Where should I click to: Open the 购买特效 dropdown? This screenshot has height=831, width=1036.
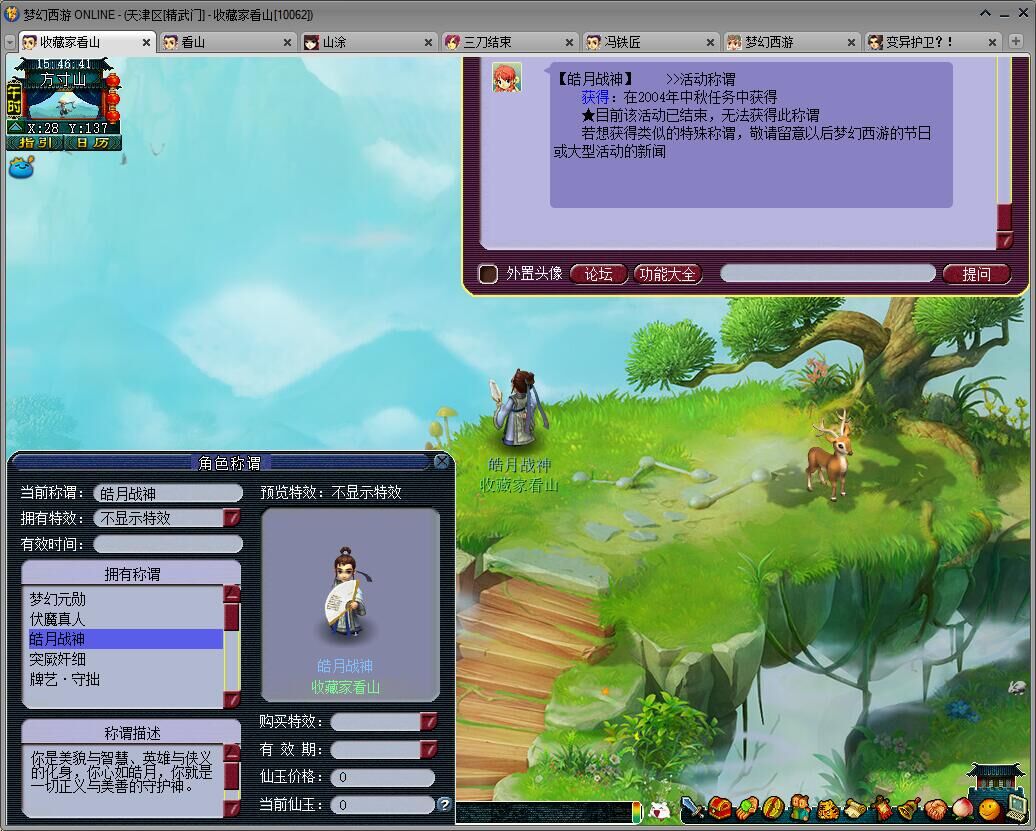tap(428, 721)
